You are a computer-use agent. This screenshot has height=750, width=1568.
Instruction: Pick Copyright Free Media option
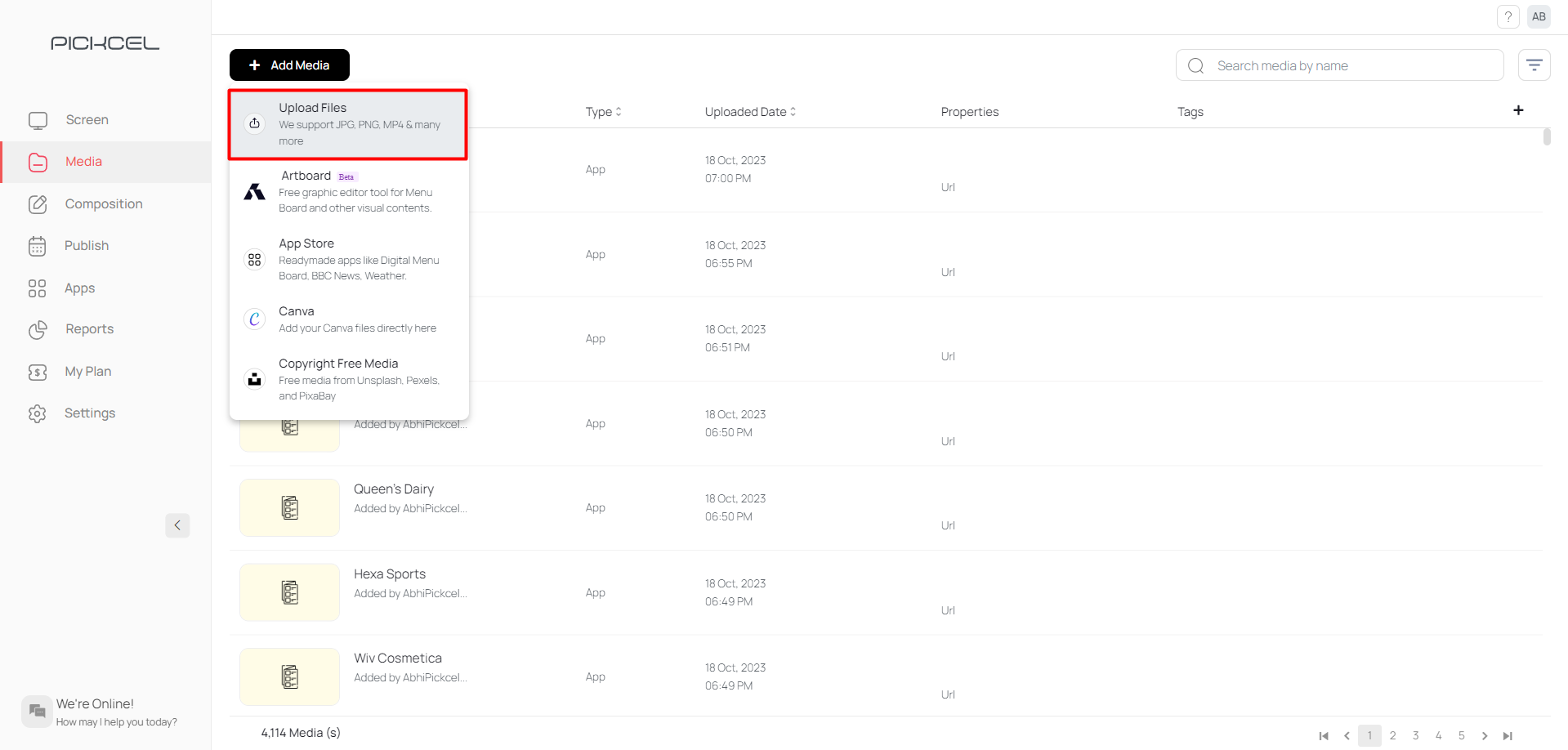348,379
